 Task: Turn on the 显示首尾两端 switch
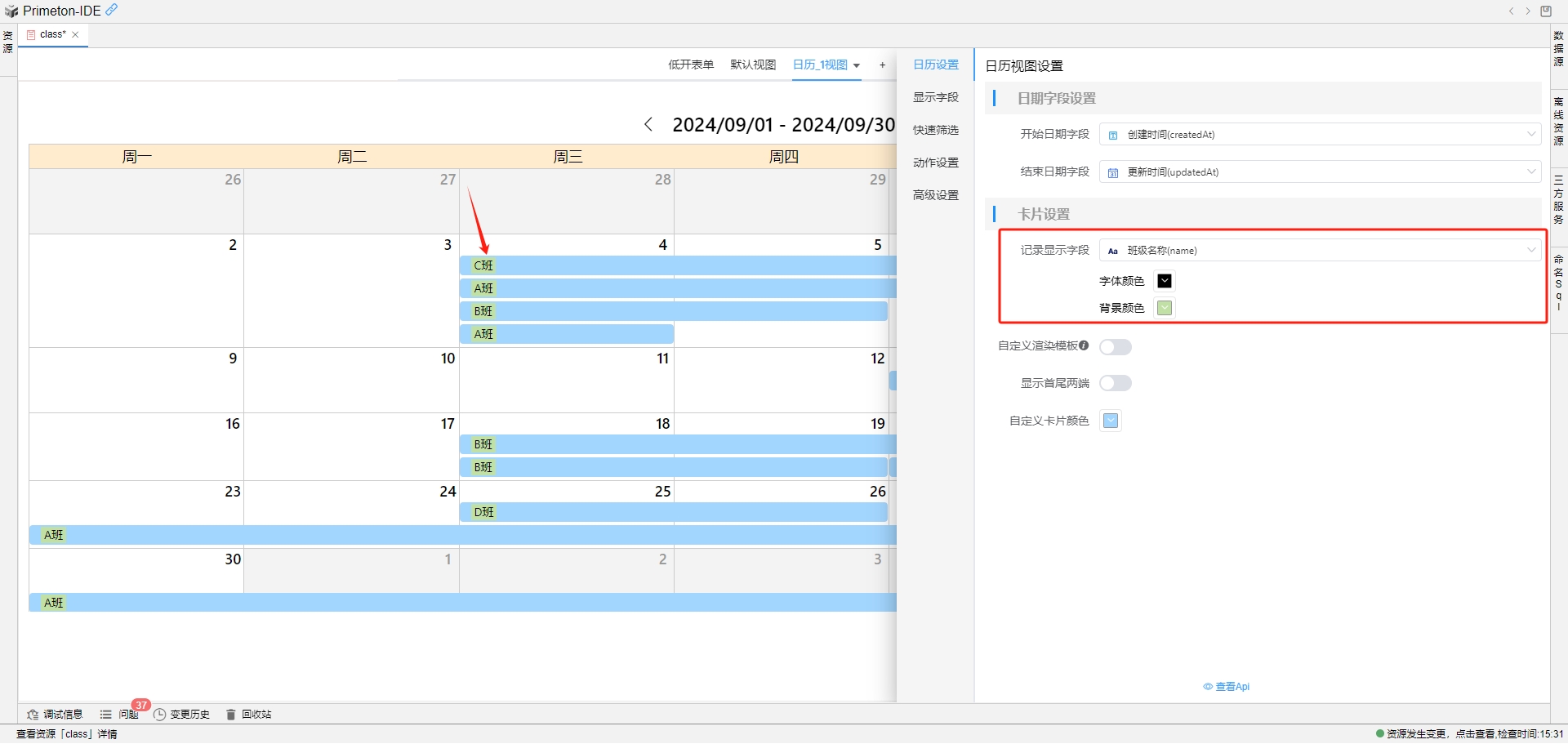1116,383
